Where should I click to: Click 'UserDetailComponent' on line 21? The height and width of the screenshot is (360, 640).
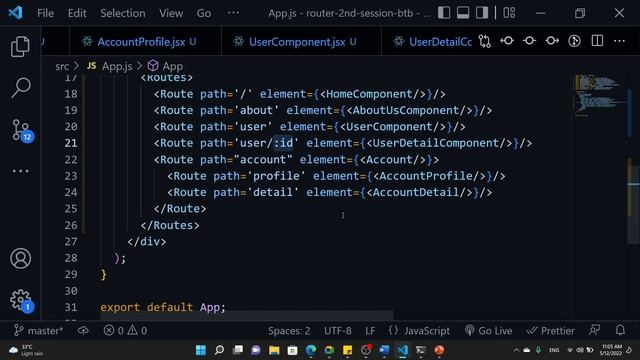tap(436, 143)
